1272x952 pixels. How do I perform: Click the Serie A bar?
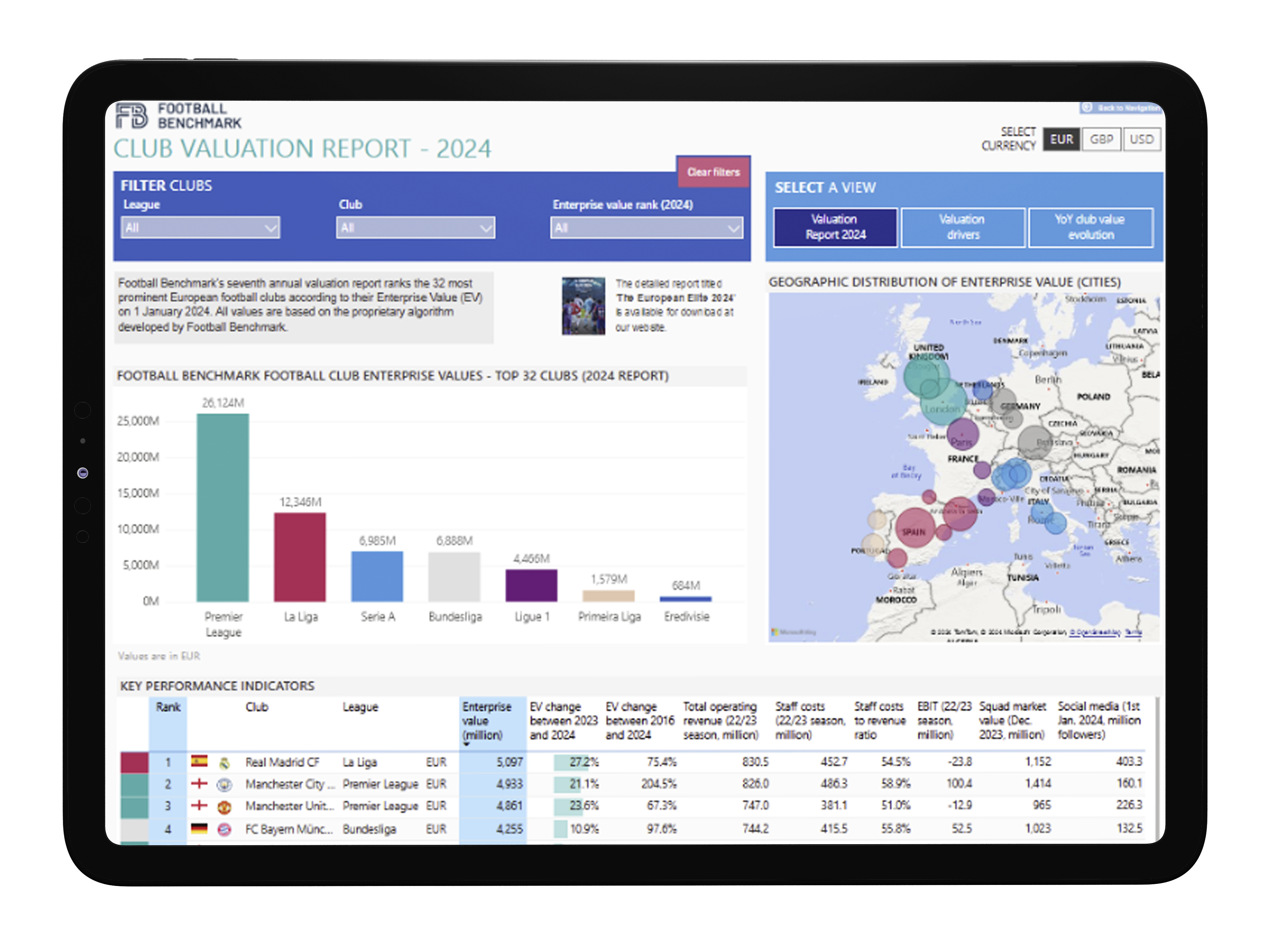coord(377,576)
